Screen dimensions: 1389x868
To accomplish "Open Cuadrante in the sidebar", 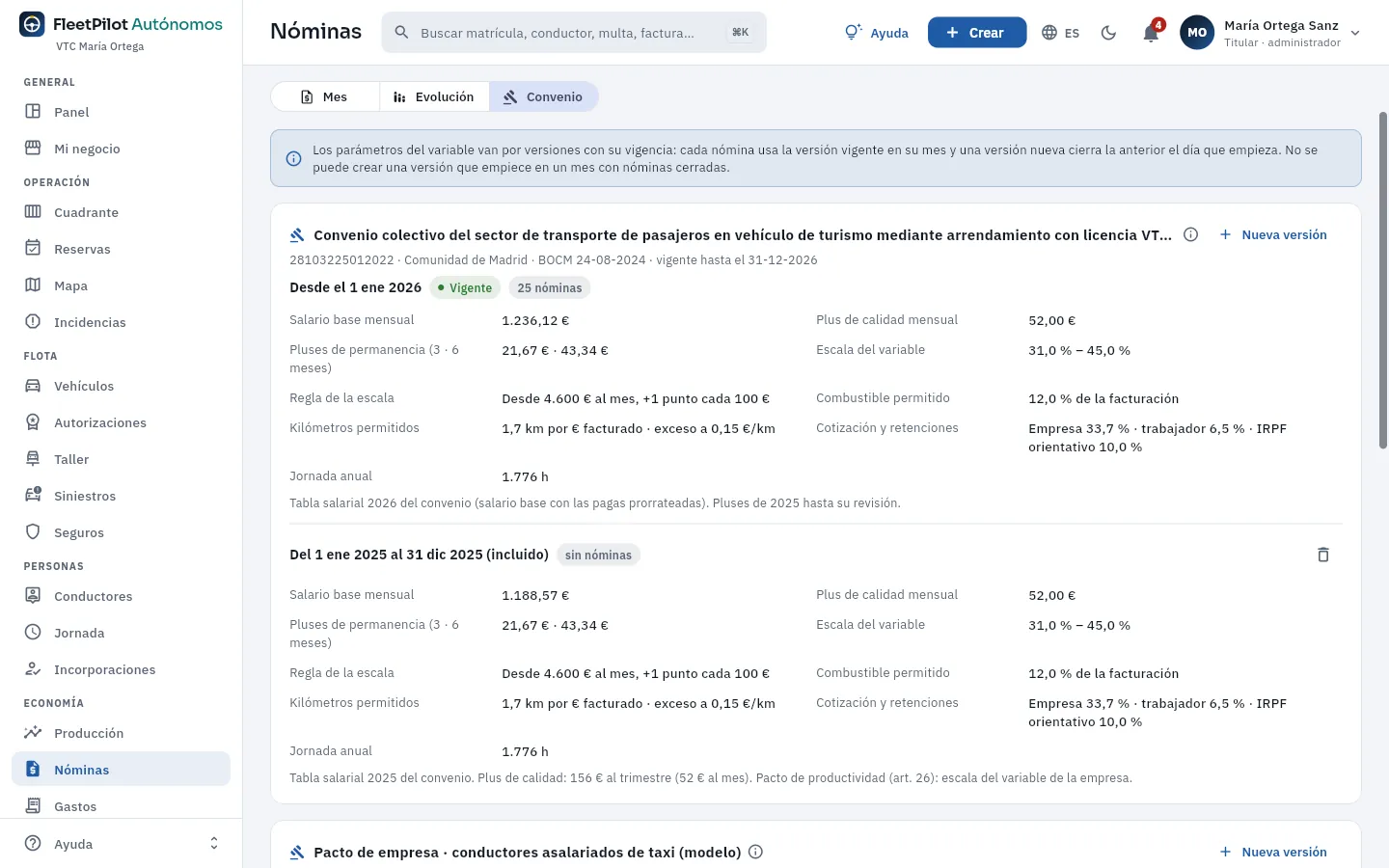I will point(121,212).
